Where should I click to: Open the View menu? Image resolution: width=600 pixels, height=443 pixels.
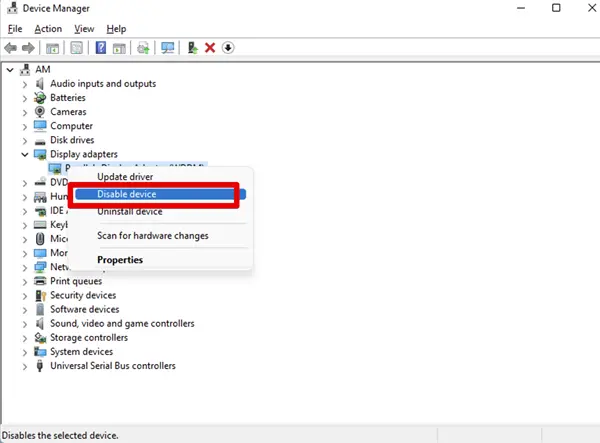pos(83,29)
